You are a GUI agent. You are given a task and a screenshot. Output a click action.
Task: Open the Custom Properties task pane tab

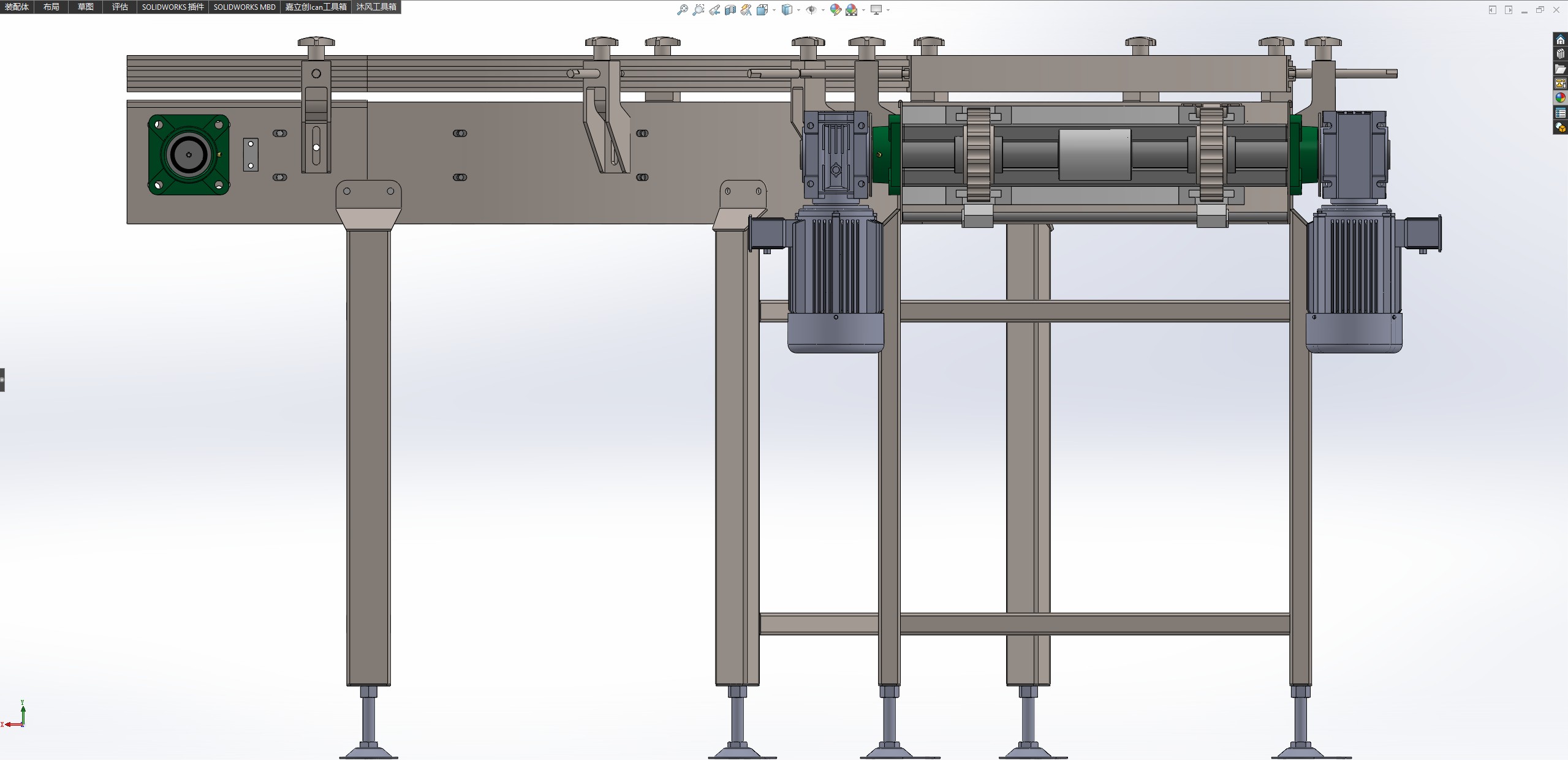pyautogui.click(x=1561, y=113)
